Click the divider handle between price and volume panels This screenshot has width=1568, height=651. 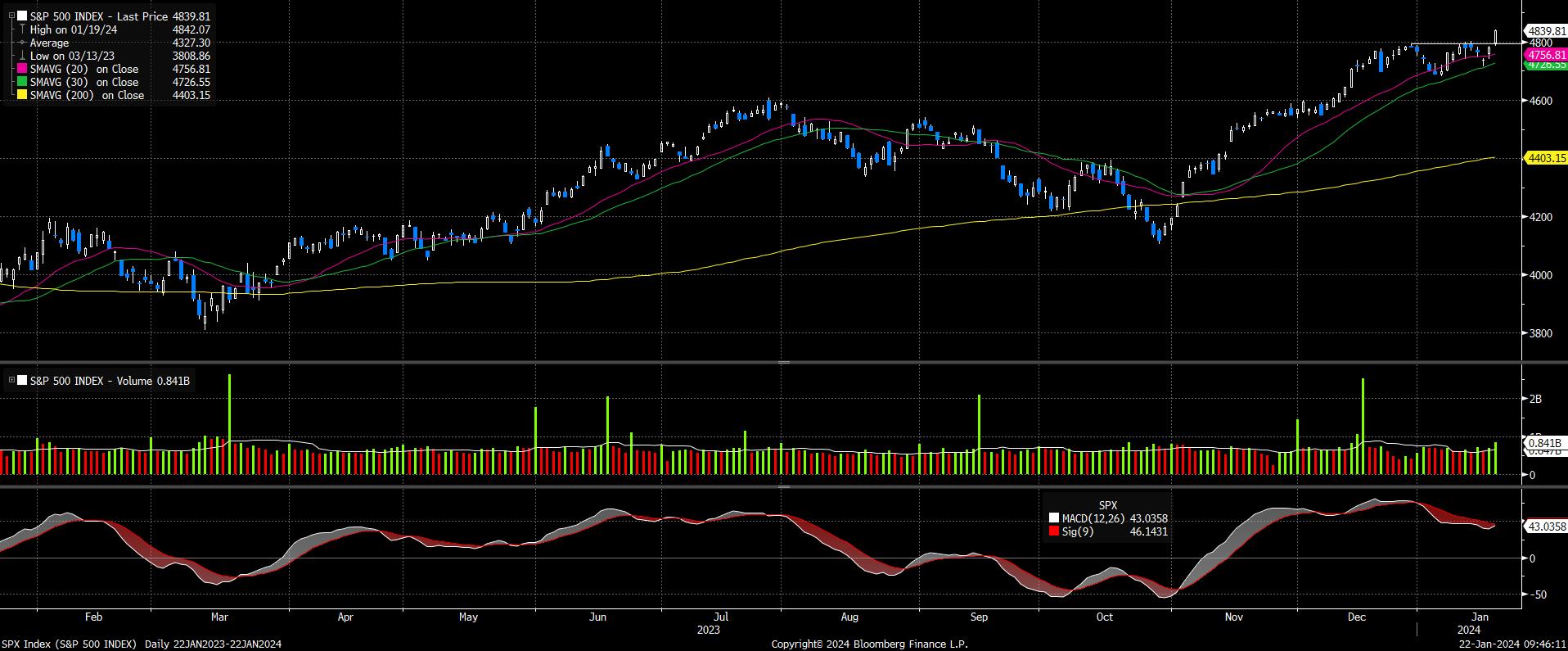[783, 362]
